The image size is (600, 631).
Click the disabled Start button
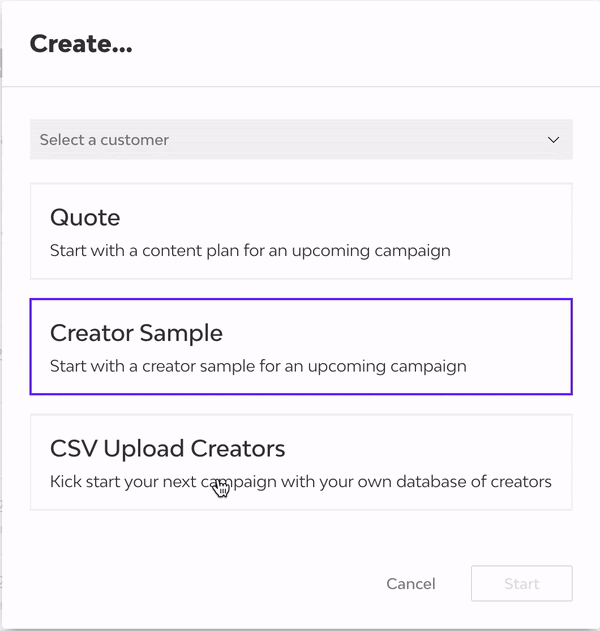521,584
